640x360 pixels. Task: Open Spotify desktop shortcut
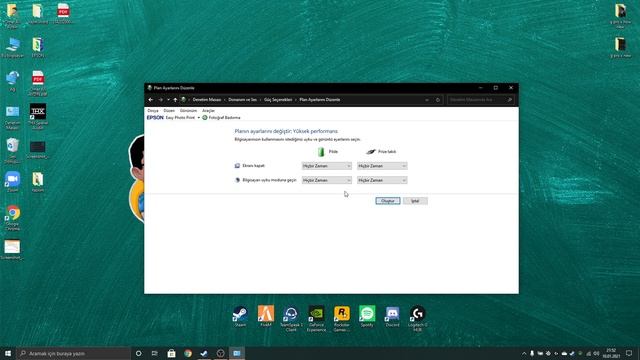(x=367, y=316)
